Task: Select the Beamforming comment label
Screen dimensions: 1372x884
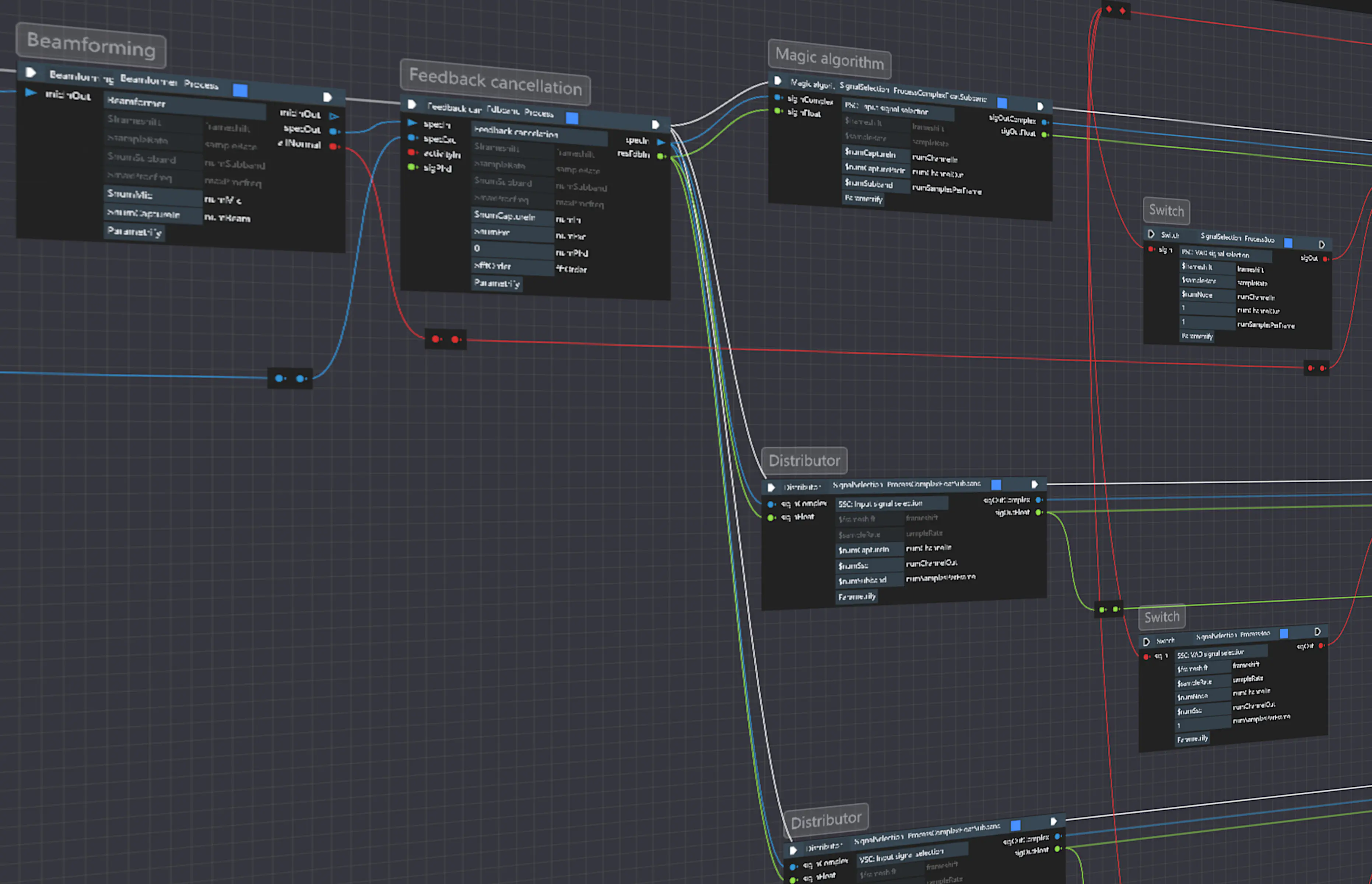Action: pos(91,45)
